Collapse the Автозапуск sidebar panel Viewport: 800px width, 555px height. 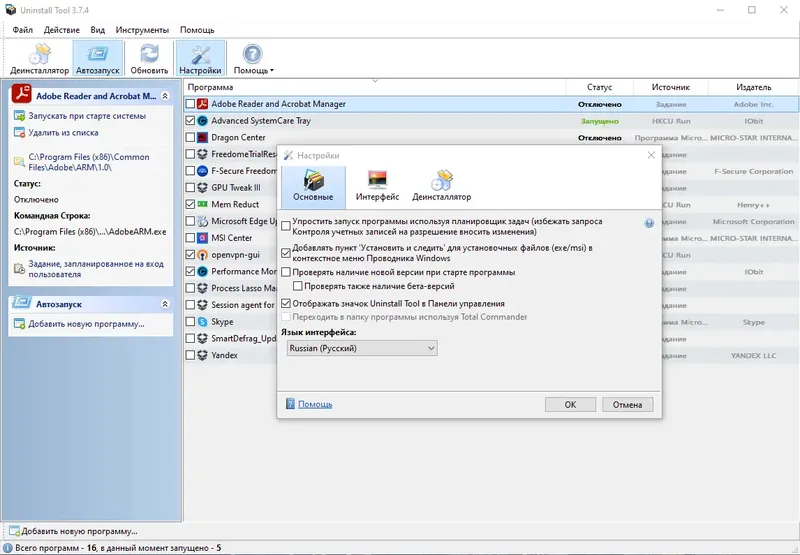165,304
